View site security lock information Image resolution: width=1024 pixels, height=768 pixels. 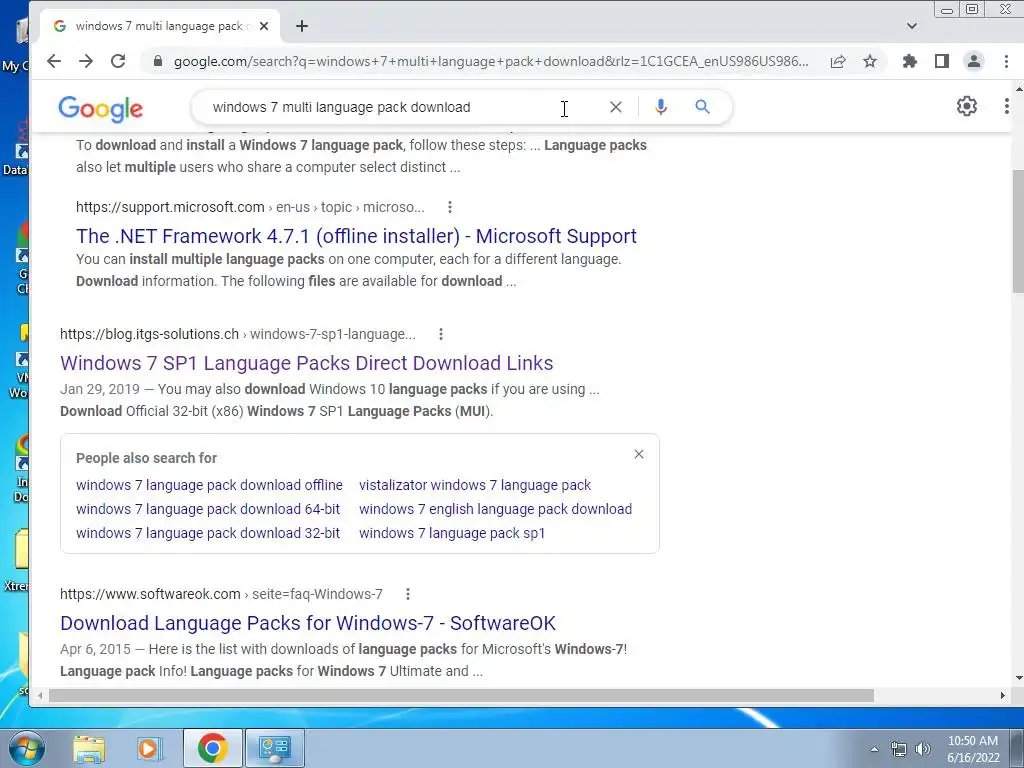157,61
